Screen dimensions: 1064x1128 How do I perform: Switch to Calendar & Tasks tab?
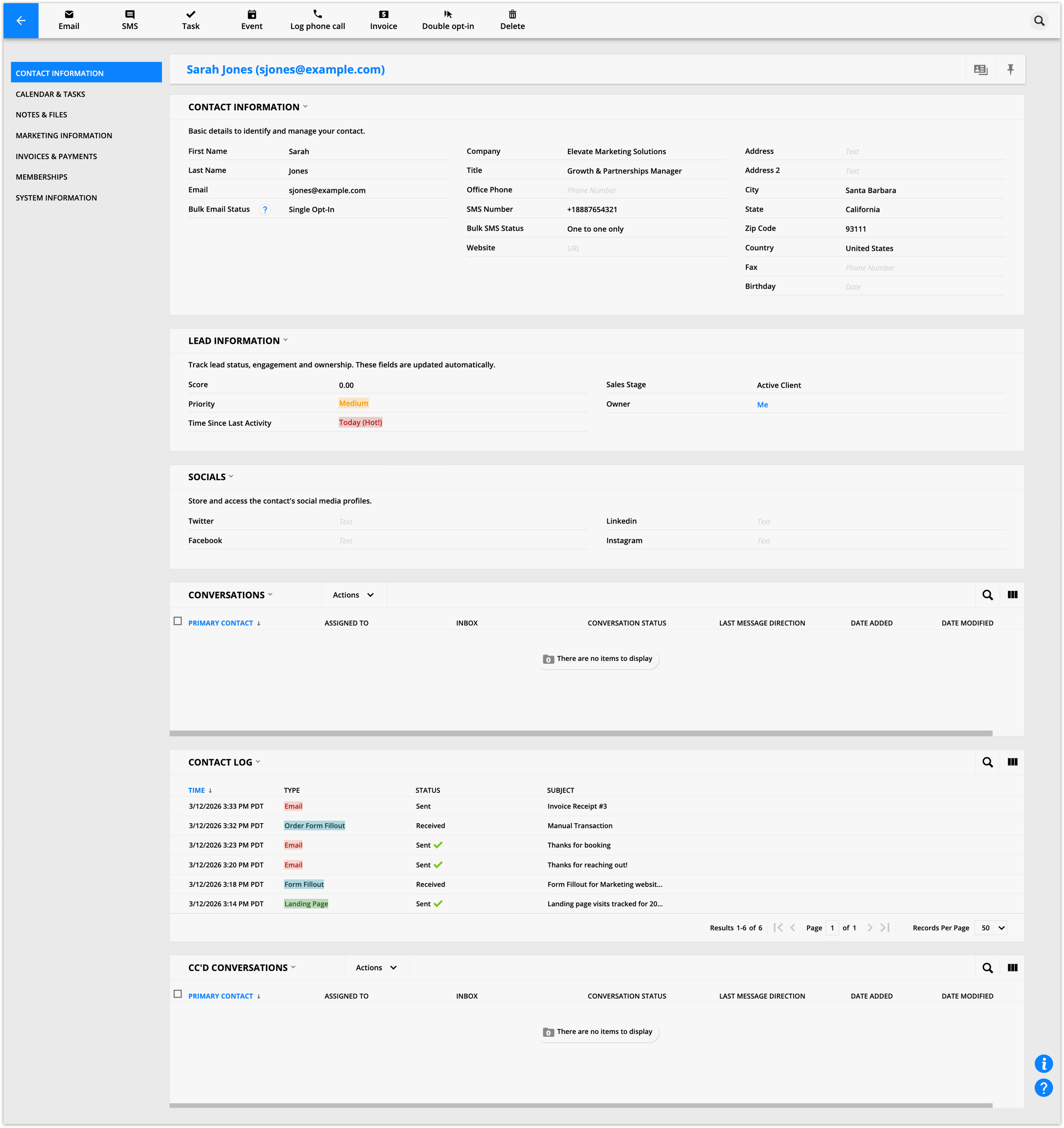click(51, 94)
